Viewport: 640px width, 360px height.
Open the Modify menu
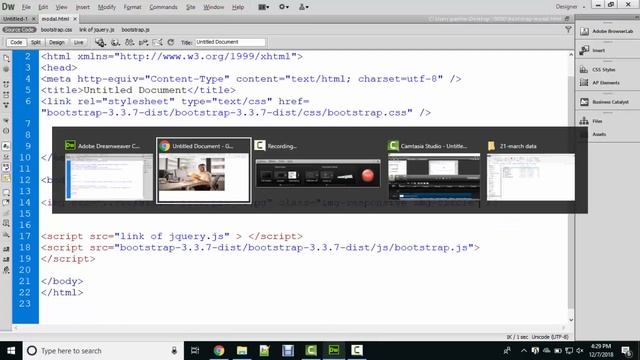tap(107, 7)
